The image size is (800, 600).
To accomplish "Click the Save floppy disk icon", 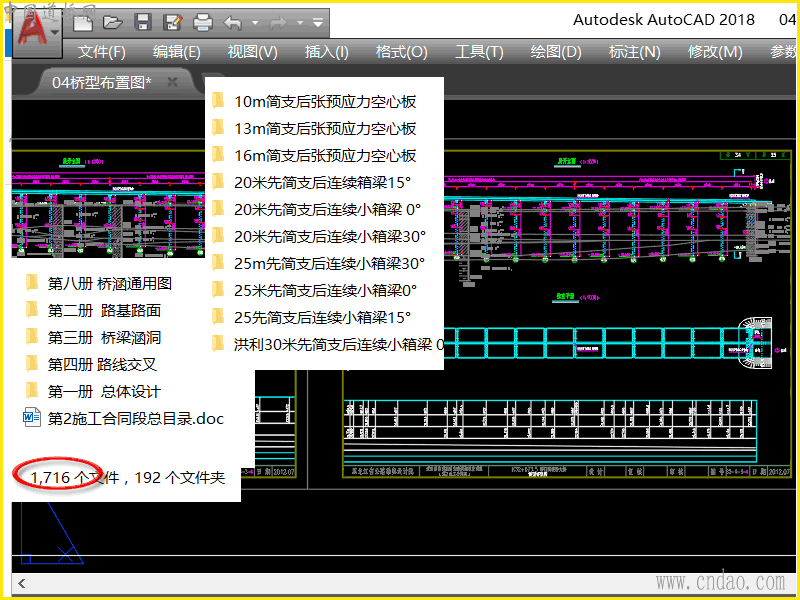I will pyautogui.click(x=143, y=21).
